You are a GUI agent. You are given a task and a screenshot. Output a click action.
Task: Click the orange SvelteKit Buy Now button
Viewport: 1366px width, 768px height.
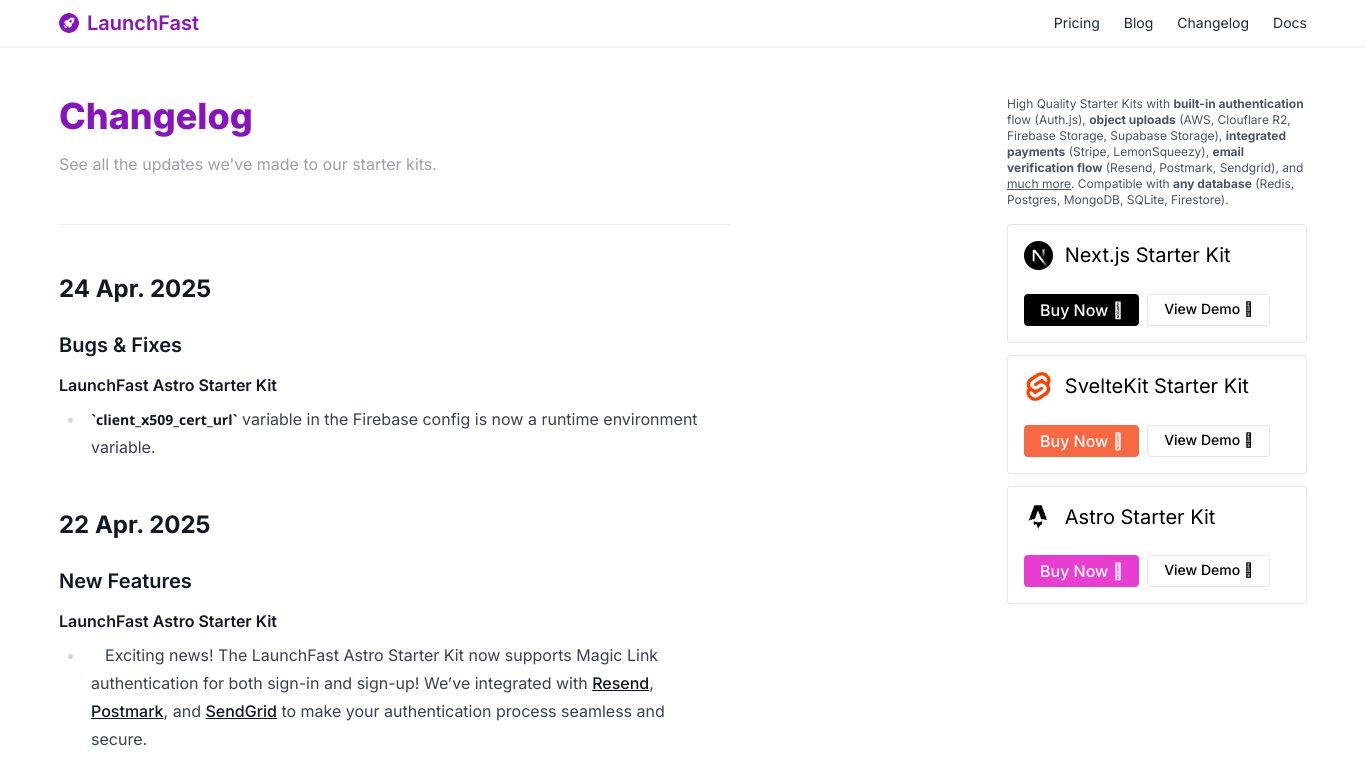click(1081, 441)
